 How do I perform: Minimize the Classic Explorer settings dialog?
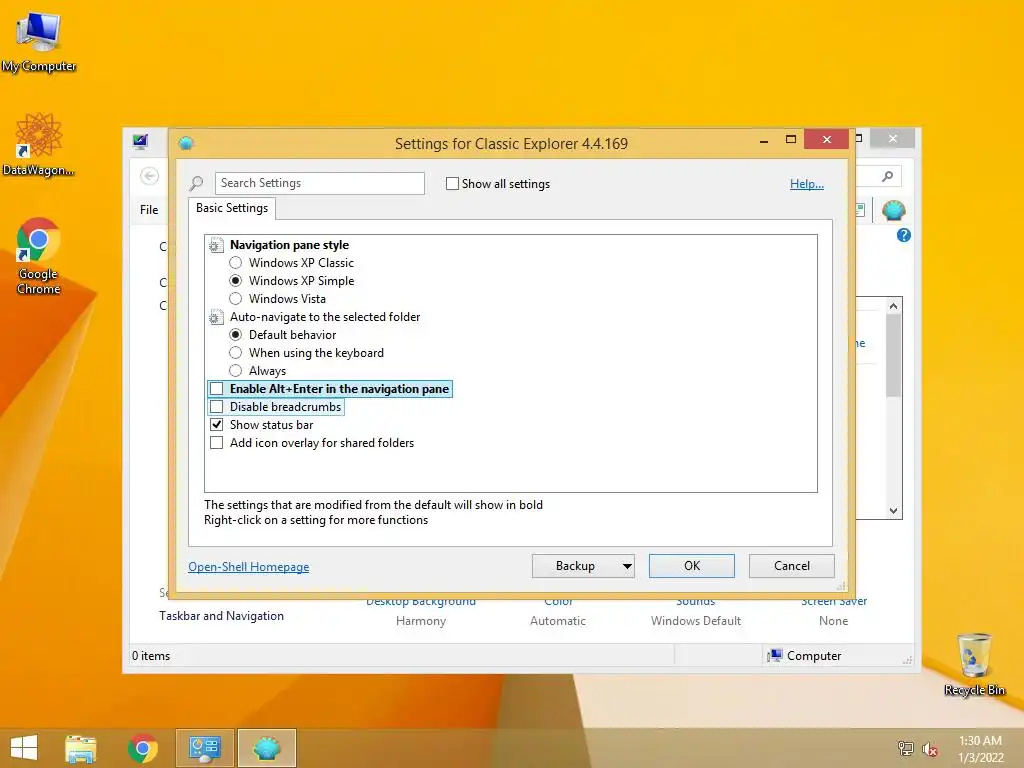763,140
